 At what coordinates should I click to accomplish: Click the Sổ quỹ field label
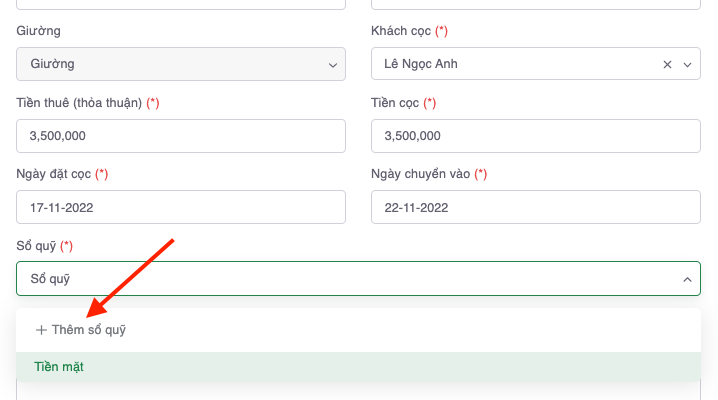[x=36, y=246]
